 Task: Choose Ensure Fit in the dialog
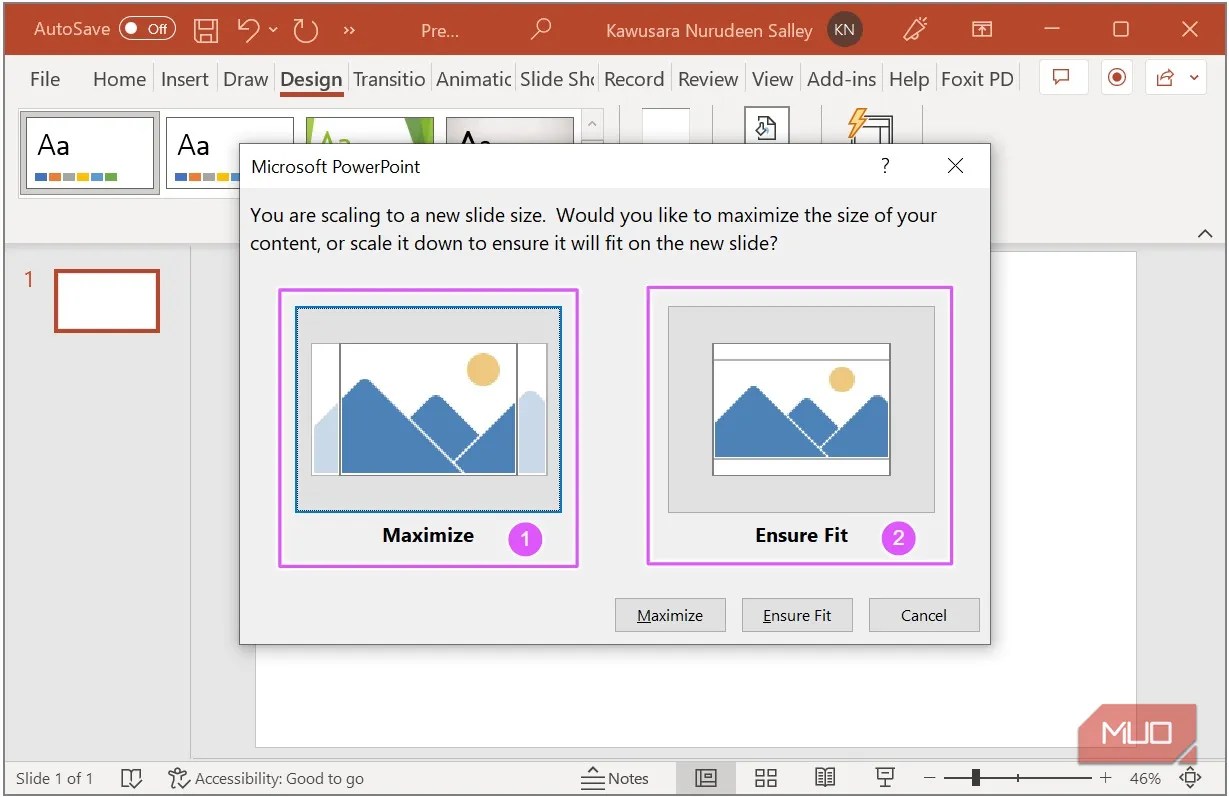pos(797,614)
